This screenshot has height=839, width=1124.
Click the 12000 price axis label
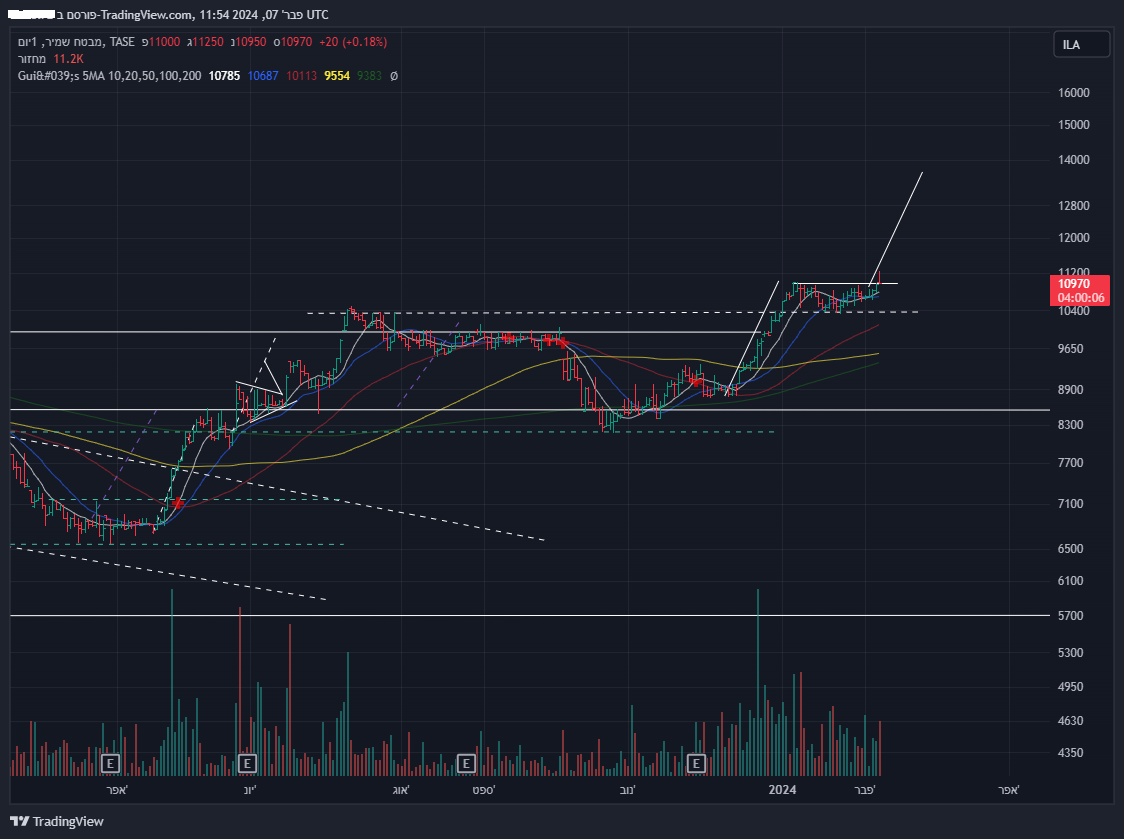[x=1074, y=238]
